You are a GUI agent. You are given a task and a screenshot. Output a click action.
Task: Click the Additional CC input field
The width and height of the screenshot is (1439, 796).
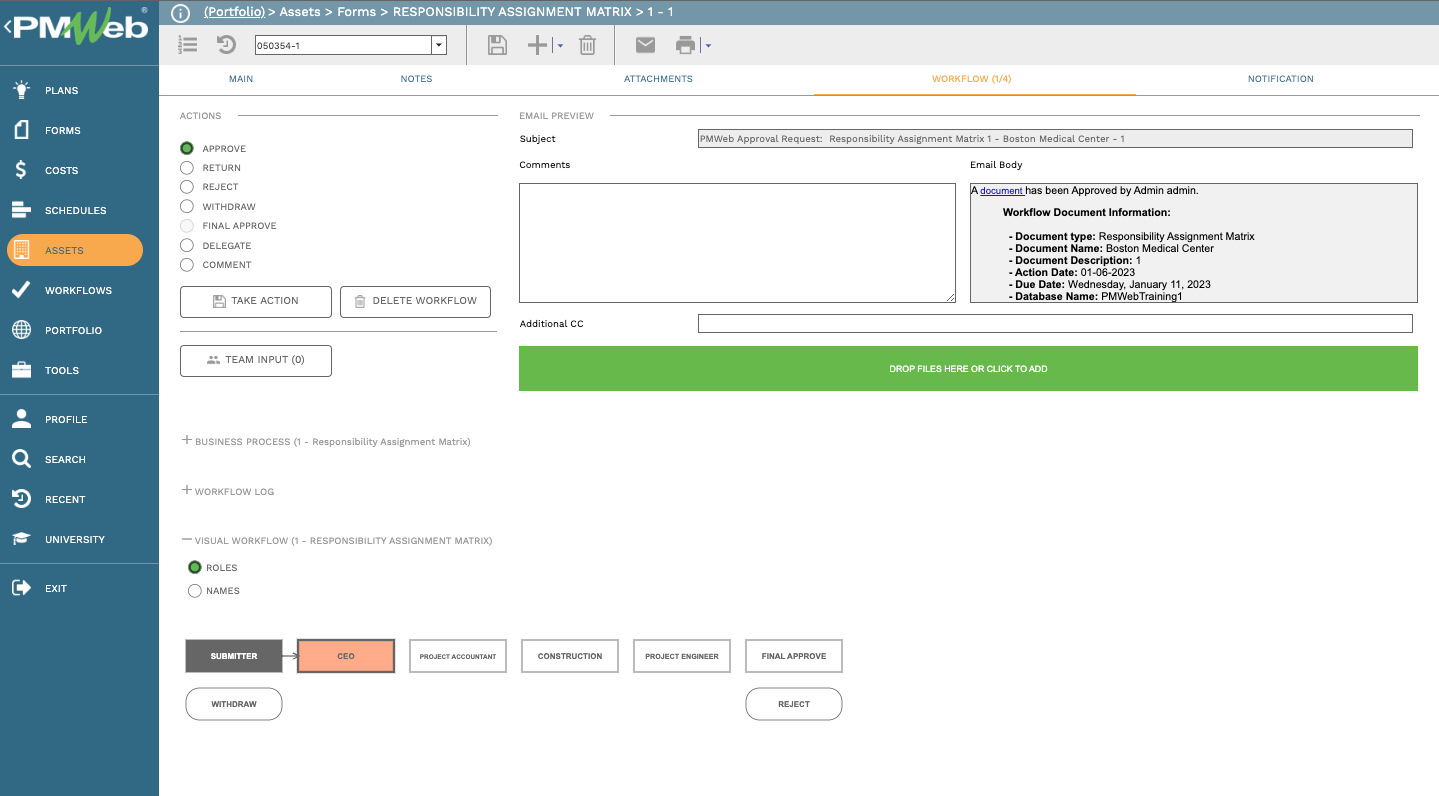click(x=1055, y=324)
